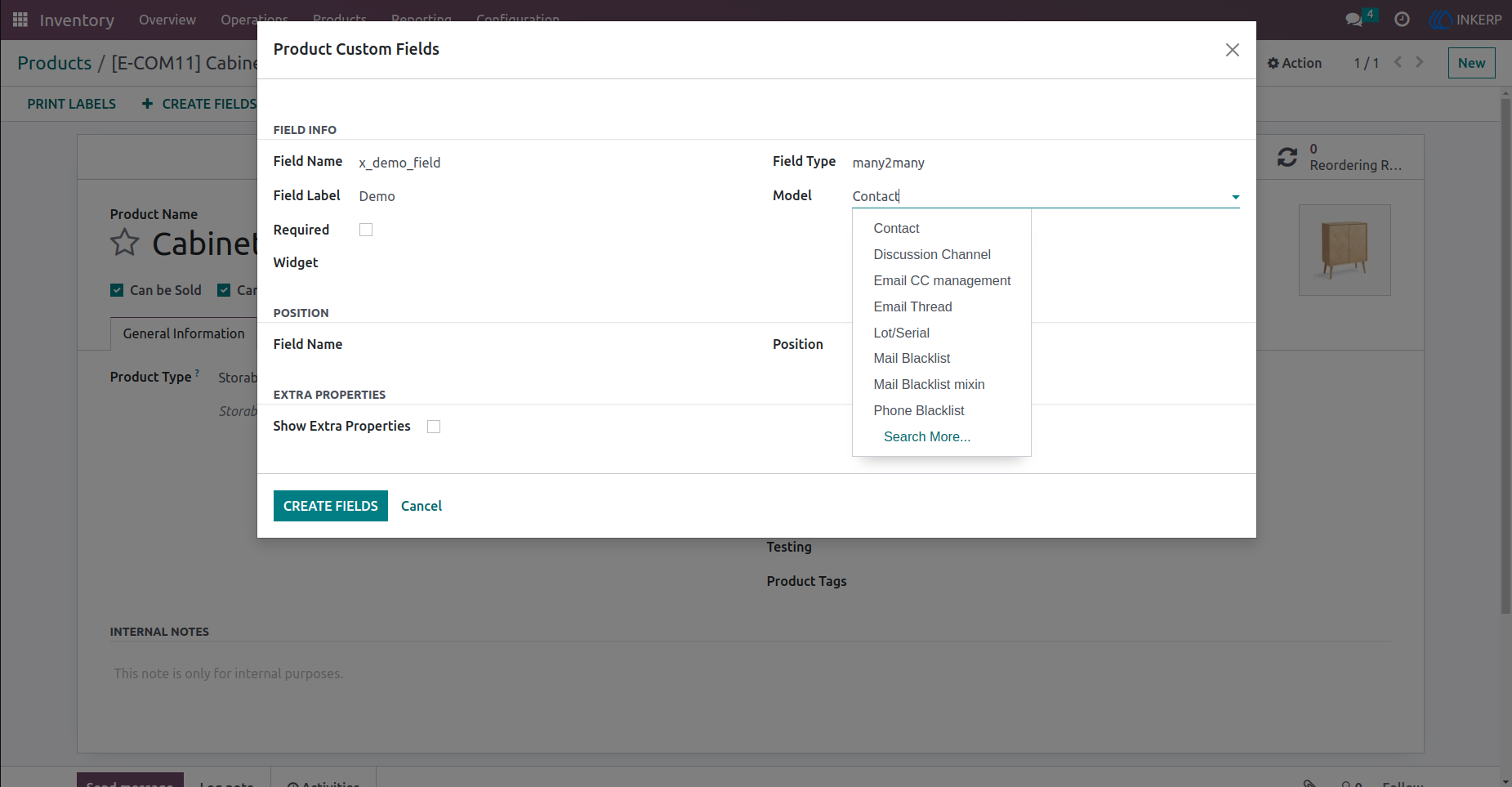1512x787 pixels.
Task: Click PRINT LABELS button
Action: pos(72,104)
